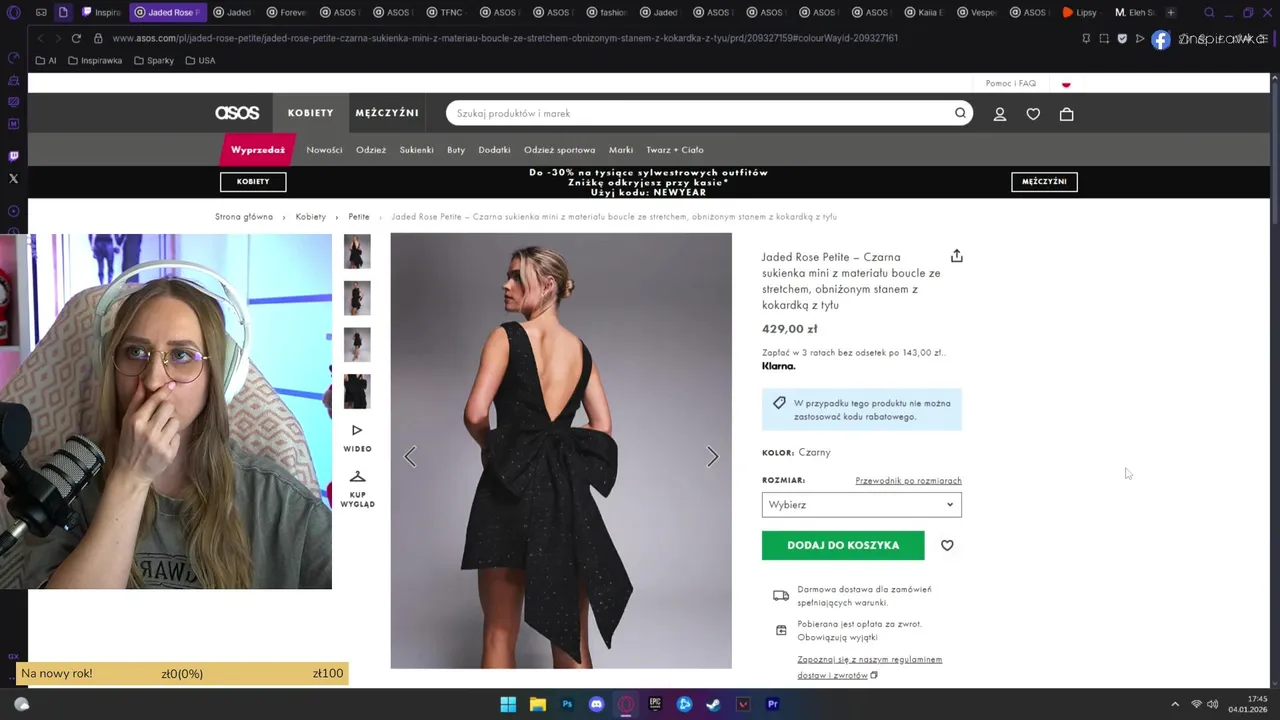1280x720 pixels.
Task: Open Pomoc i FAQ link
Action: 1011,84
